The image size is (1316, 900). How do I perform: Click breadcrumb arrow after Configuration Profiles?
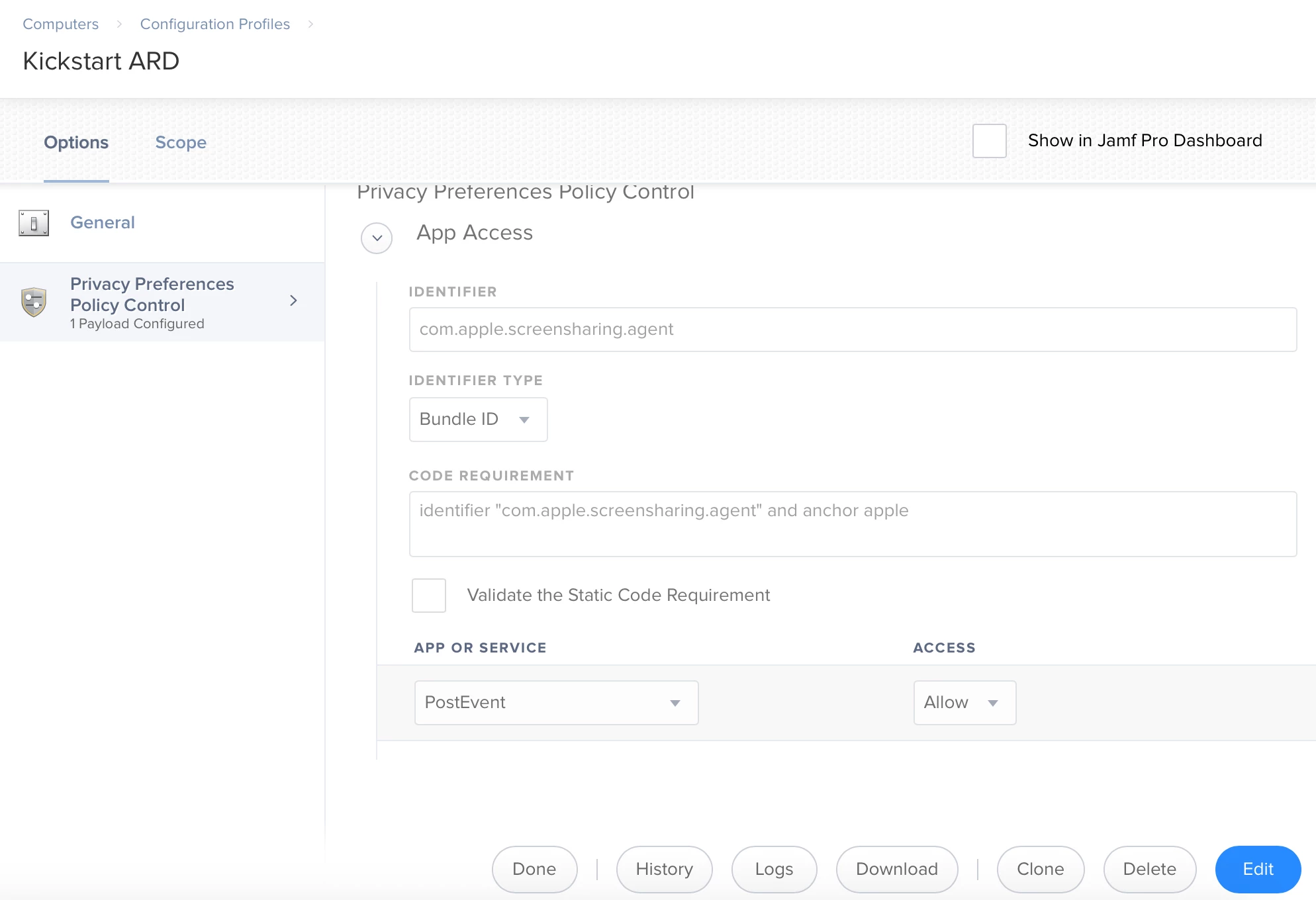point(310,24)
